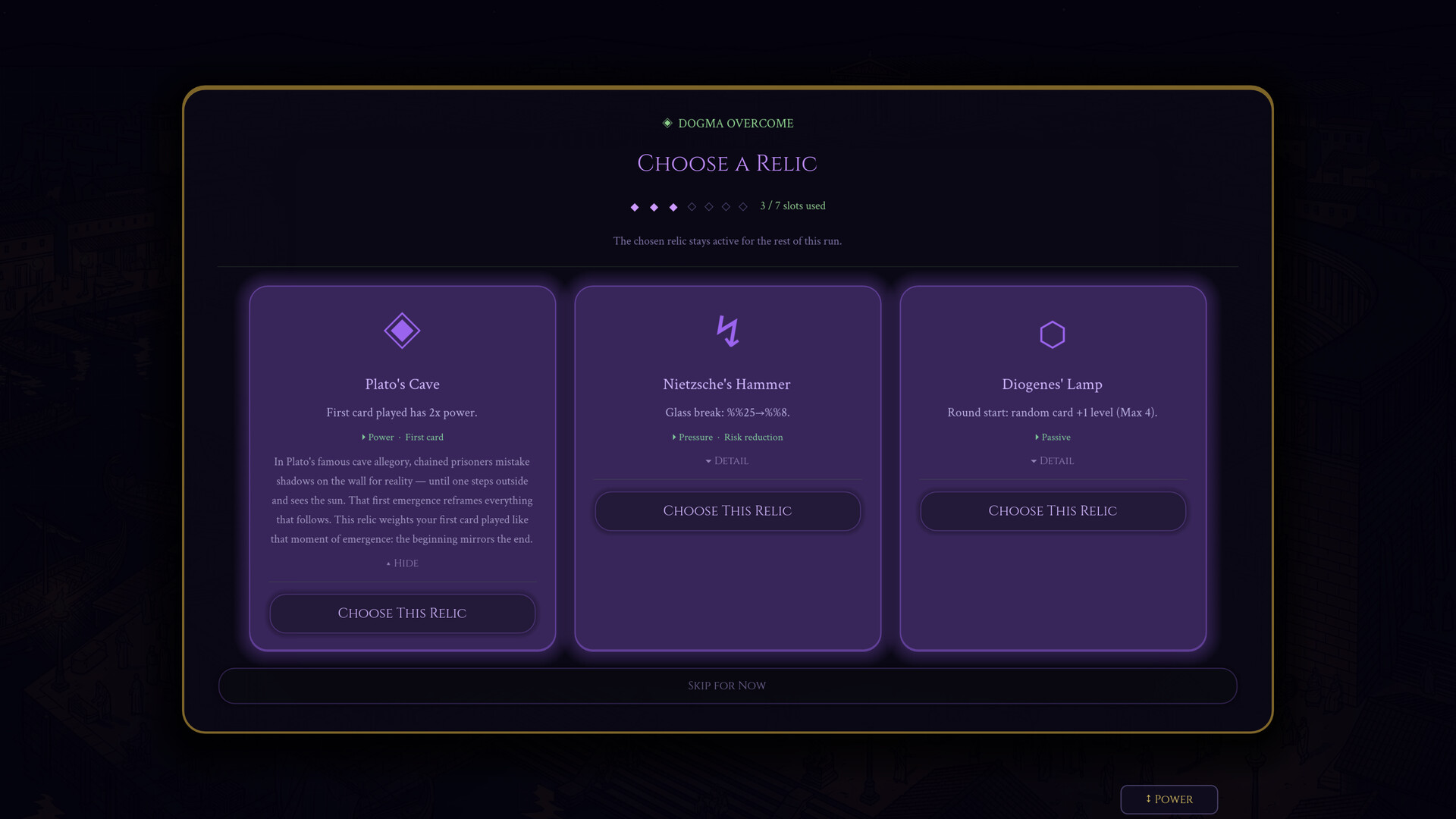Toggle the Power panel button
Viewport: 1456px width, 819px height.
point(1169,799)
